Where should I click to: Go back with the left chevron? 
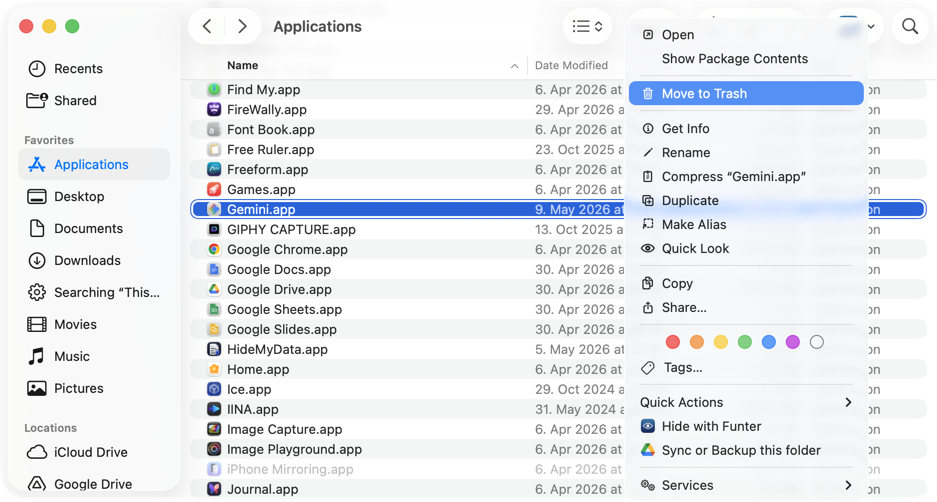[207, 26]
